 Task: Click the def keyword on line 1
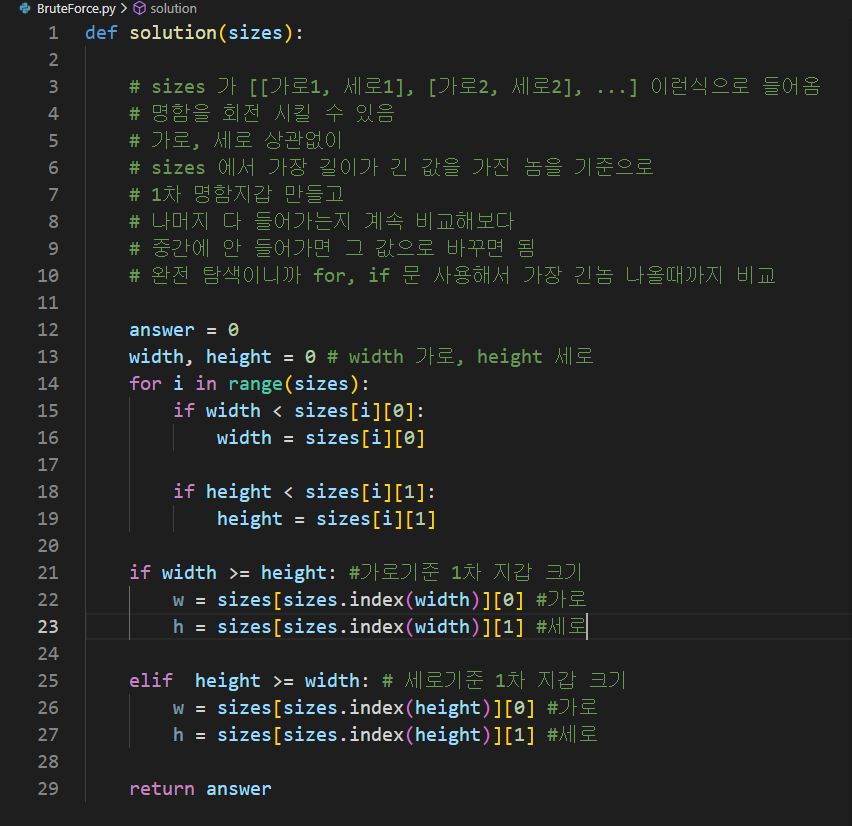102,33
